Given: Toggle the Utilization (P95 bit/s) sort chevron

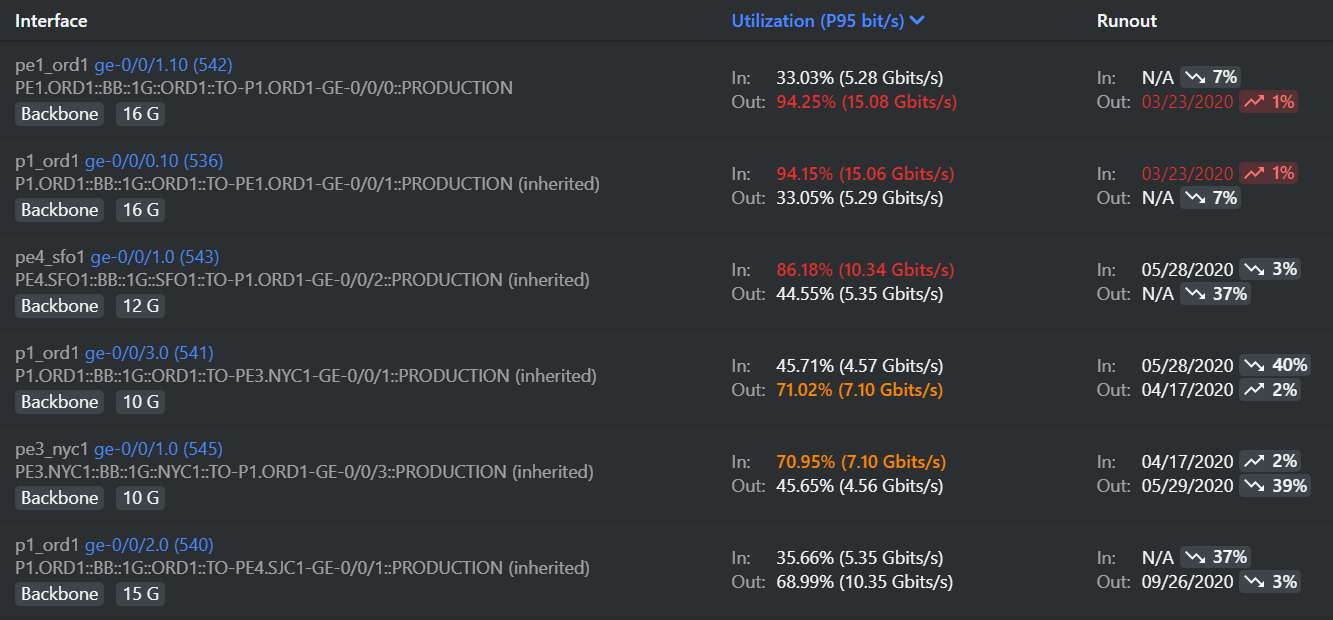Looking at the screenshot, I should 917,21.
